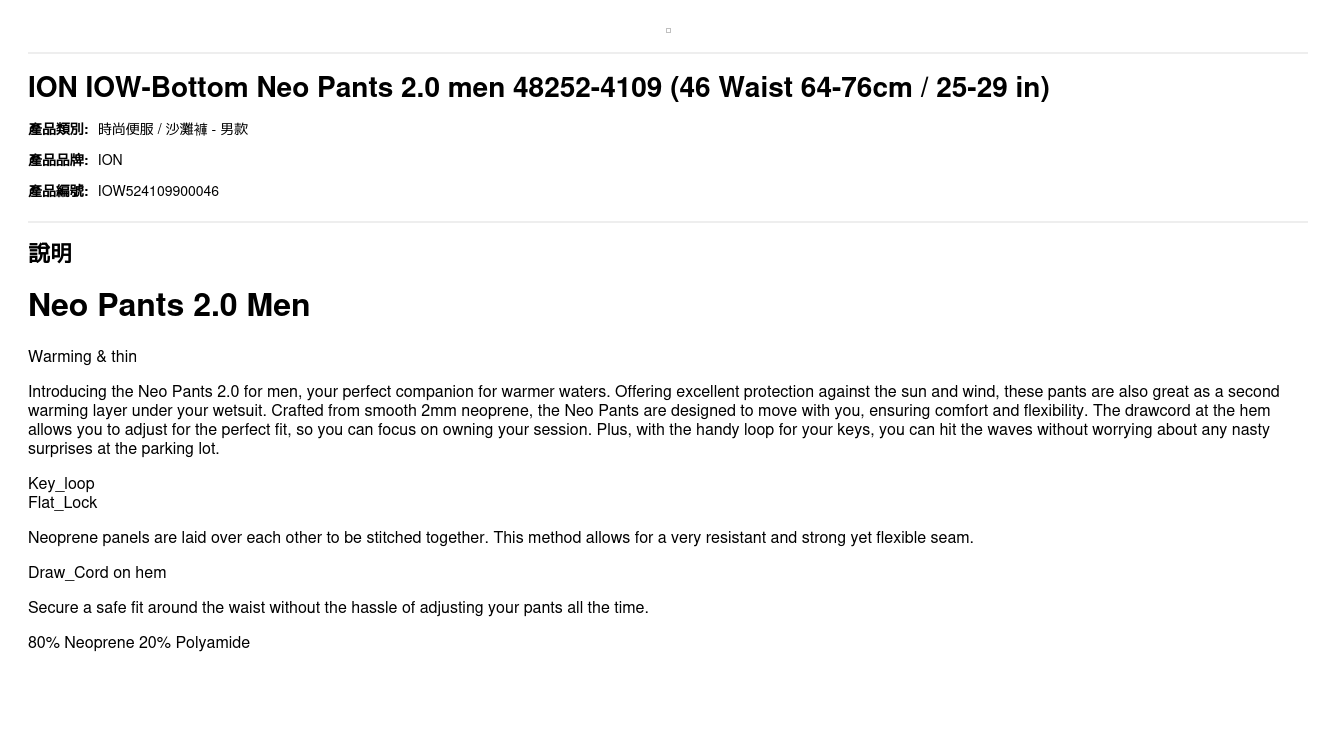Viewport: 1328px width, 733px height.
Task: Click the 產品品牌 brand label
Action: pyautogui.click(x=58, y=160)
